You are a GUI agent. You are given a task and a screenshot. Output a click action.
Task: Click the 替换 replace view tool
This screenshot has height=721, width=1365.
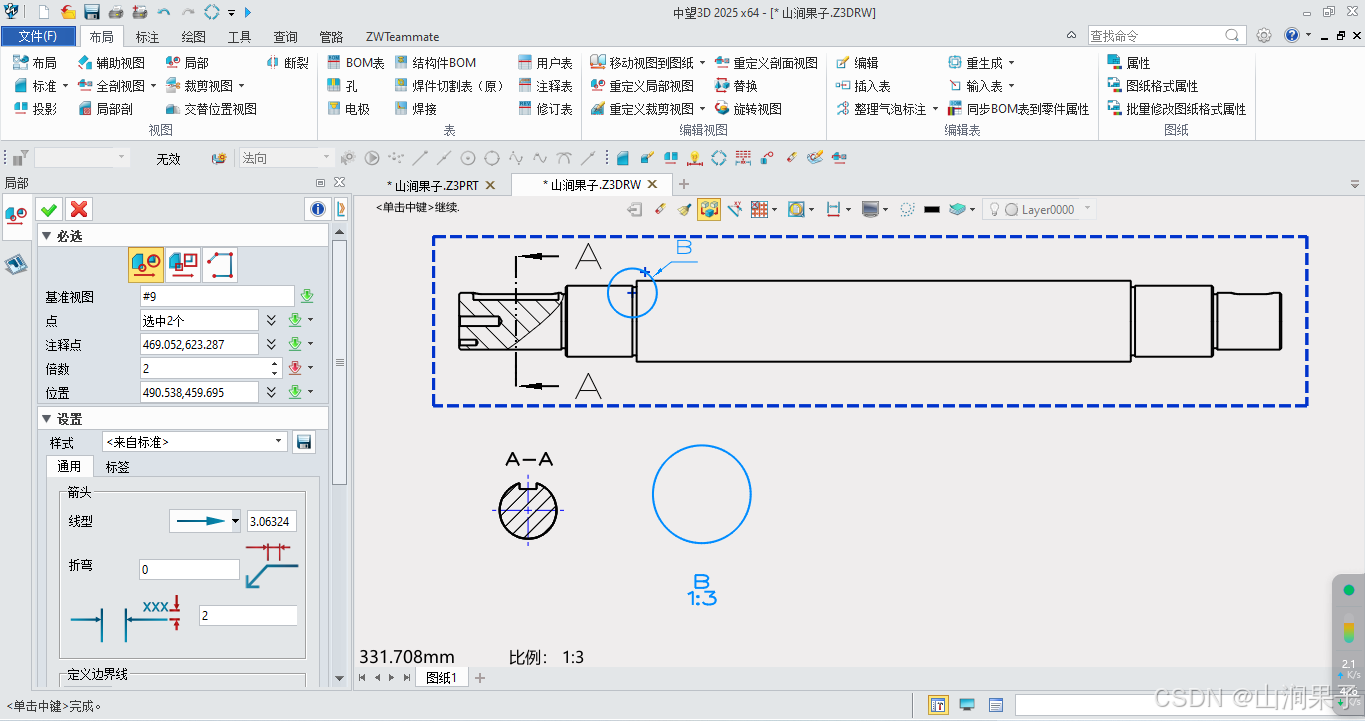737,86
